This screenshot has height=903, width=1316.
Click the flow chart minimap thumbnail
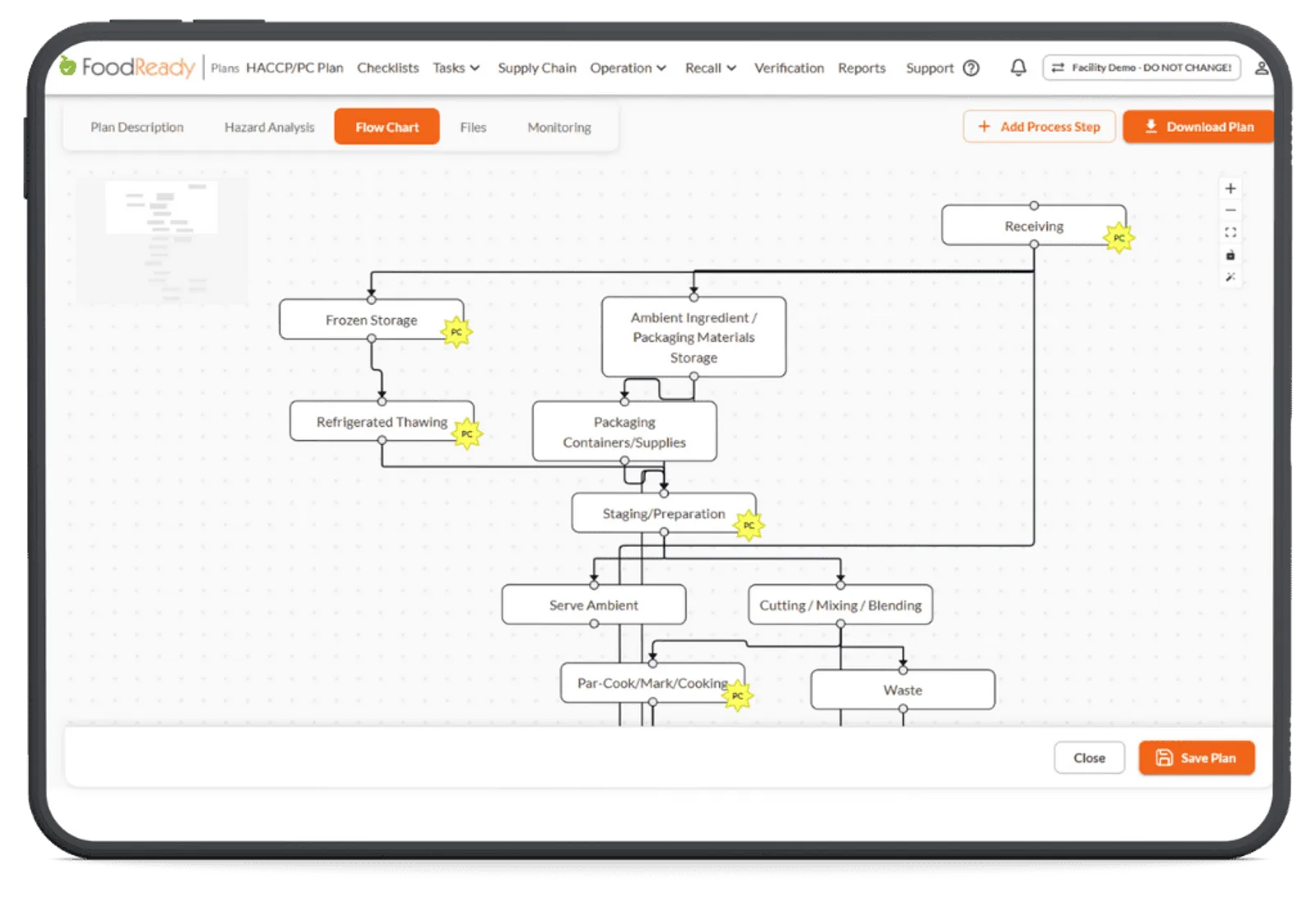point(162,242)
